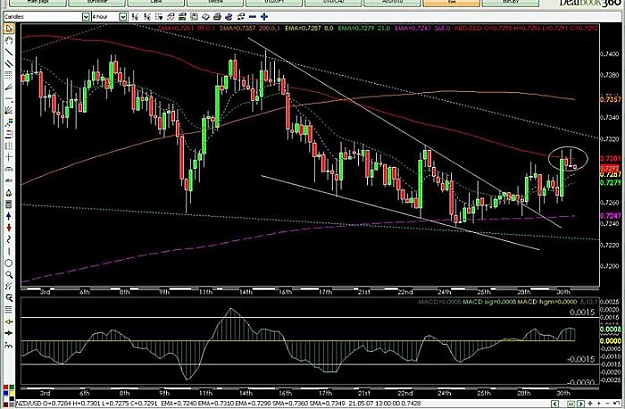Click the 30th date label on price chart axis
The image size is (625, 409).
pos(563,292)
